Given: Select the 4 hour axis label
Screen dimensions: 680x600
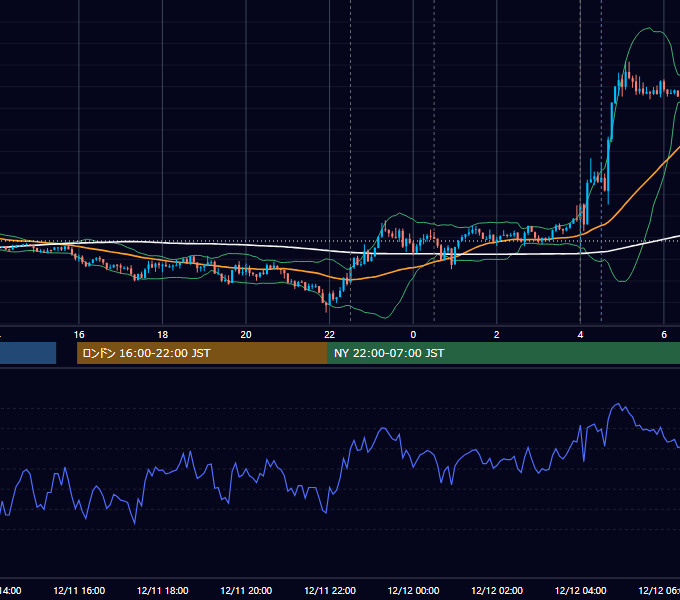Looking at the screenshot, I should pyautogui.click(x=580, y=335).
